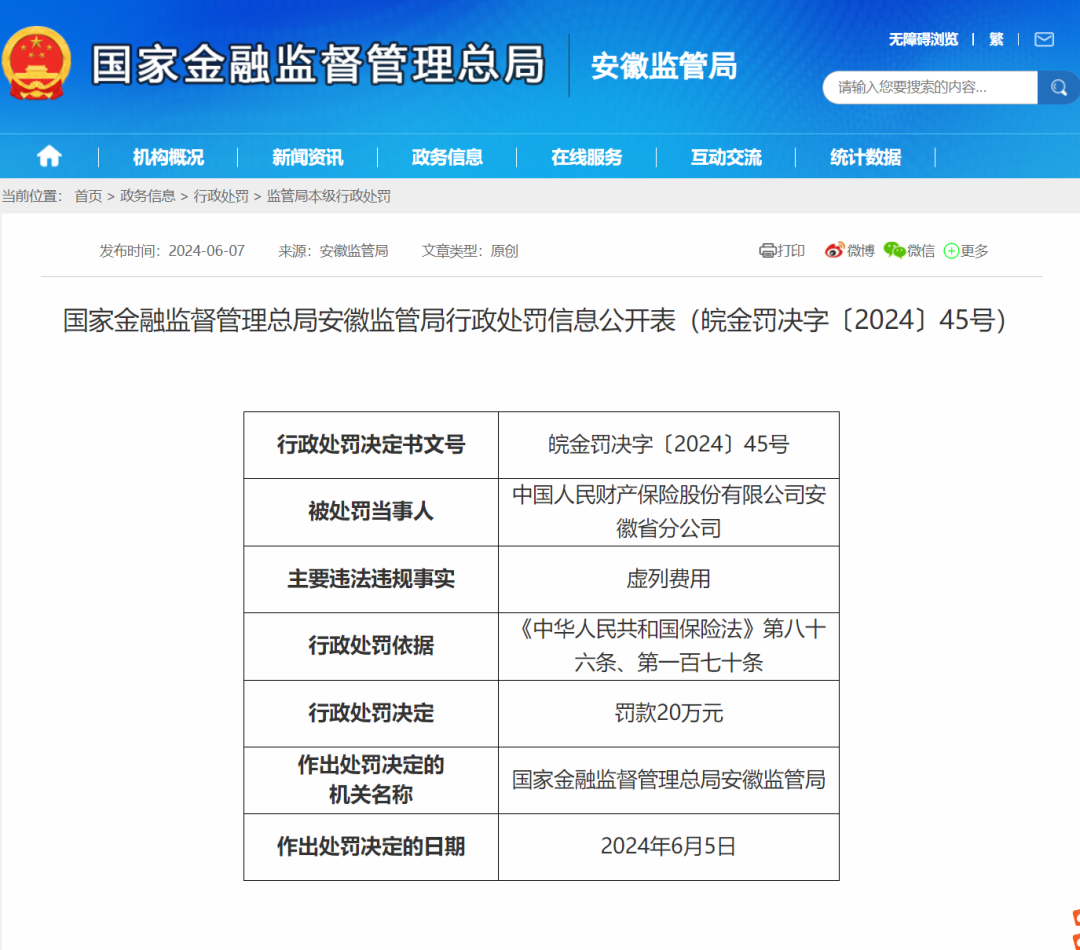Click 监管局本级行政处罚 breadcrumb link
Image resolution: width=1080 pixels, height=950 pixels.
(x=329, y=196)
